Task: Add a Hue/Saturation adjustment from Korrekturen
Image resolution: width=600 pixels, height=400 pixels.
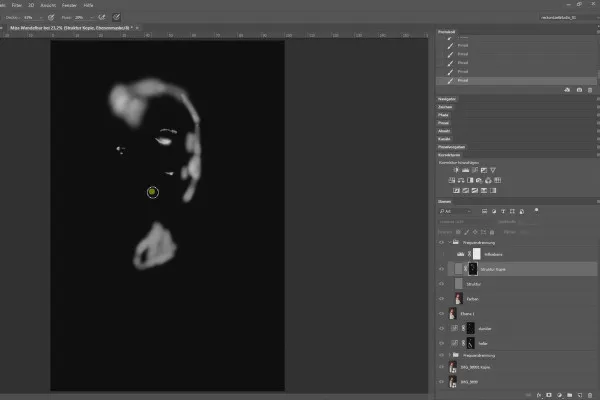Action: (452, 180)
